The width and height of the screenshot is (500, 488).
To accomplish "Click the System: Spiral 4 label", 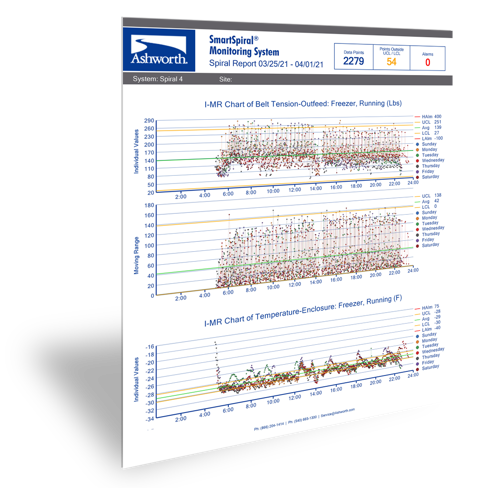I will [x=157, y=79].
